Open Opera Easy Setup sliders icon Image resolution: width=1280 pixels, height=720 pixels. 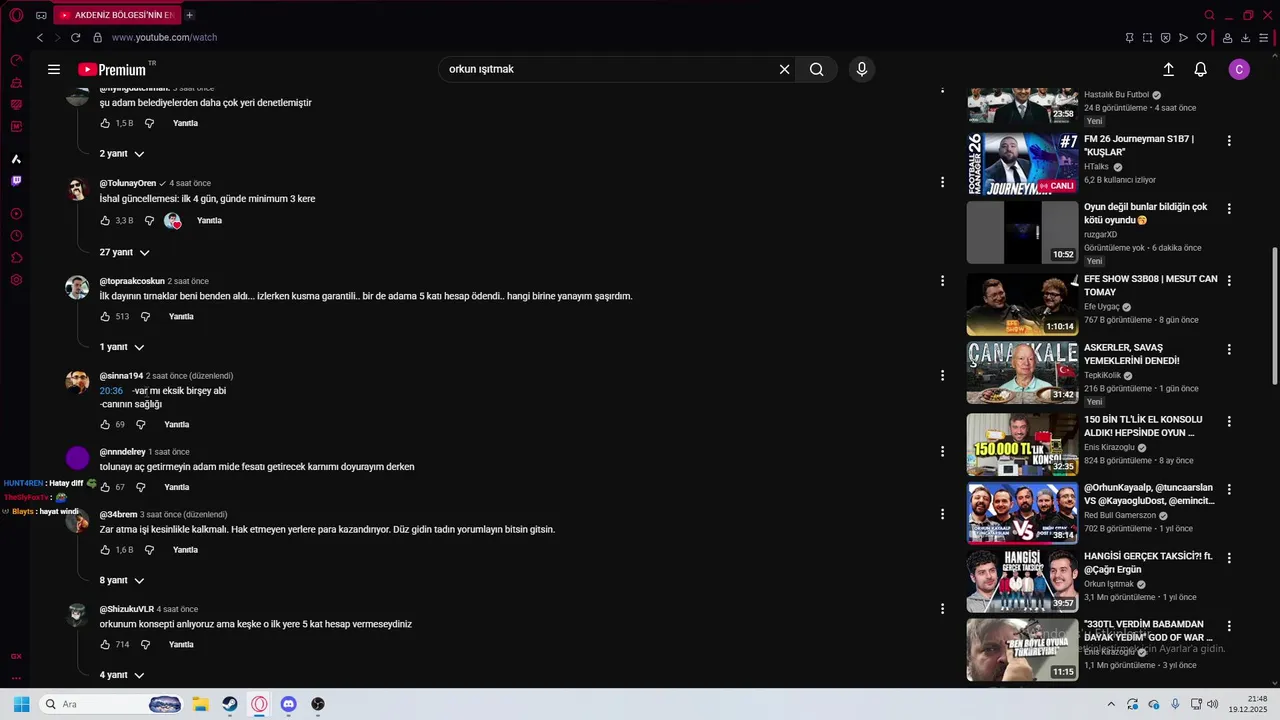1264,38
